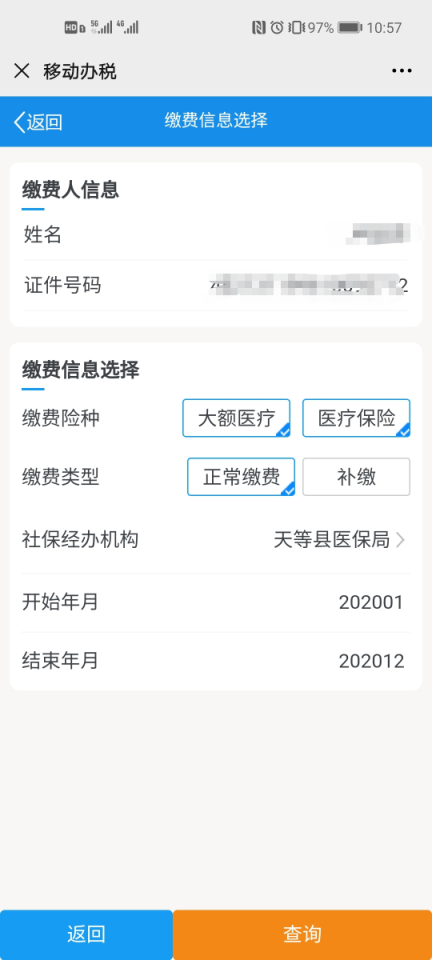This screenshot has height=960, width=432.
Task: Tap the 证件号码 field row
Action: pos(216,285)
